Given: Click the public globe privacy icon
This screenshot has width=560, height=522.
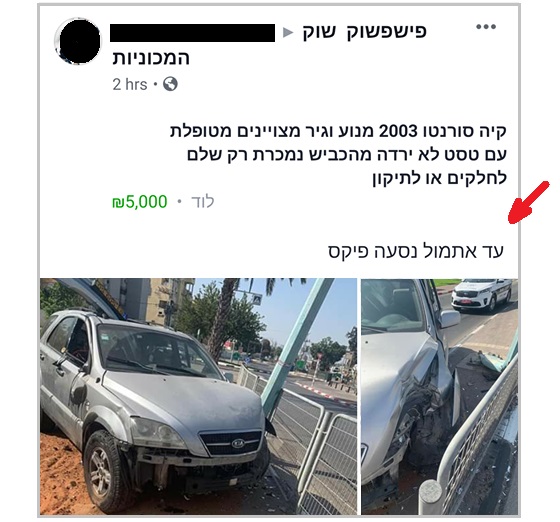Looking at the screenshot, I should point(170,84).
